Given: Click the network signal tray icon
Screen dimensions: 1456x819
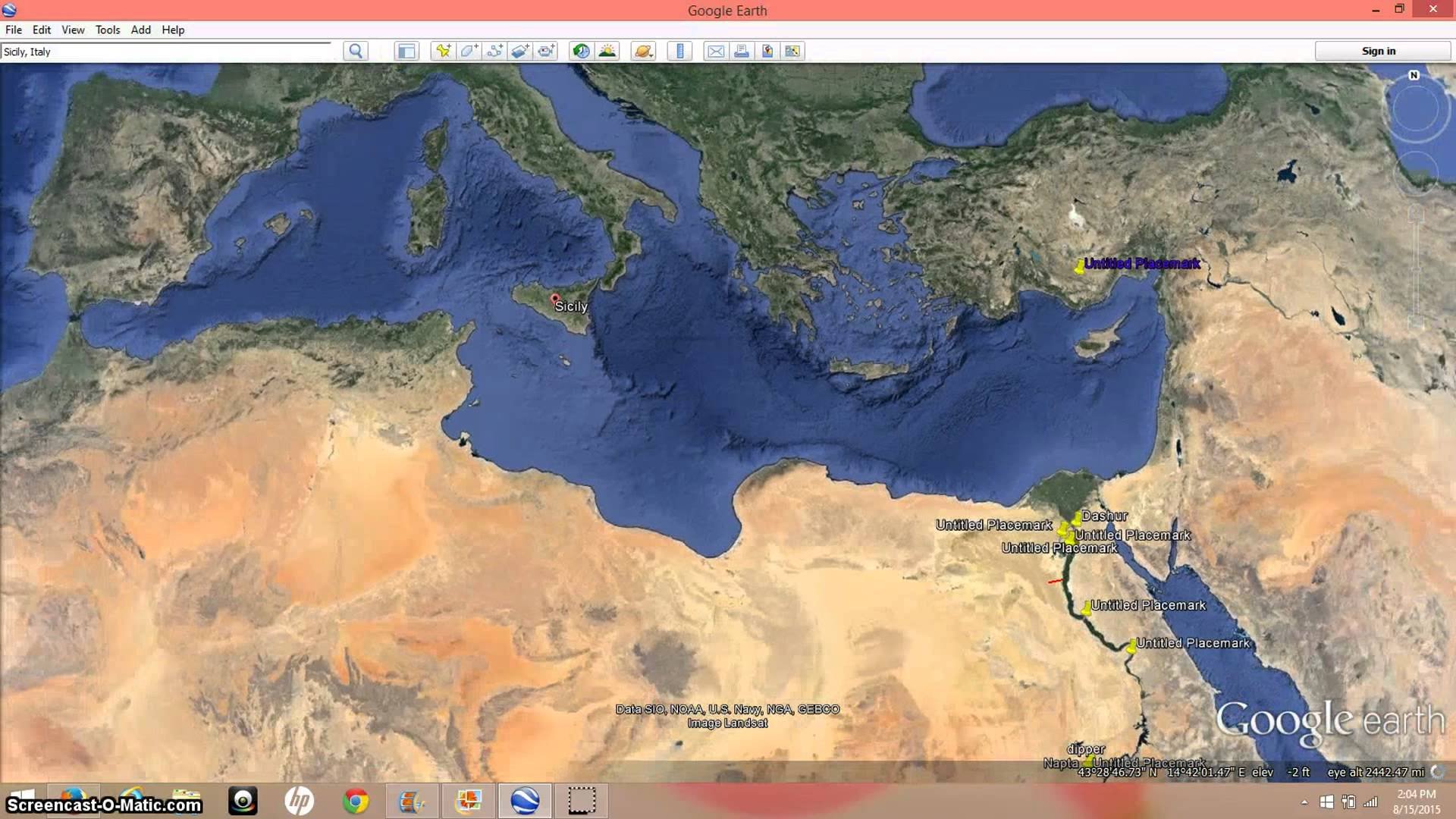Looking at the screenshot, I should coord(1371,802).
